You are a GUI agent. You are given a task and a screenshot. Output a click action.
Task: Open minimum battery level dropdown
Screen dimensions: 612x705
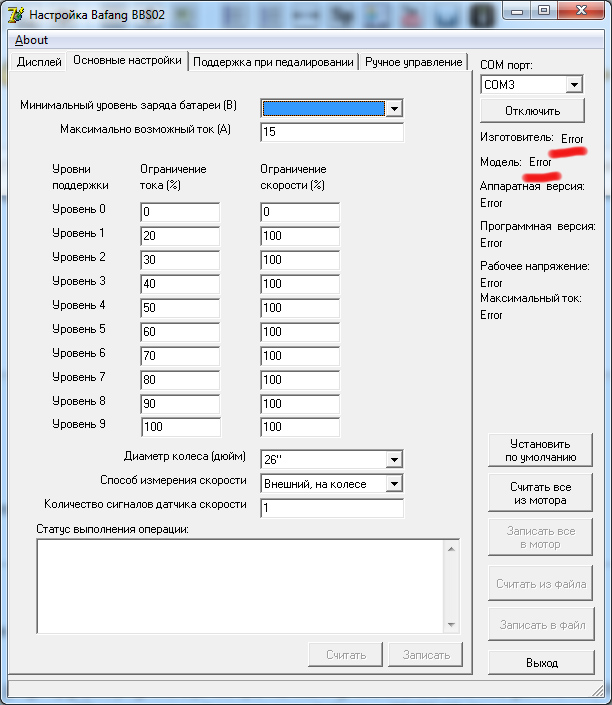pos(394,108)
